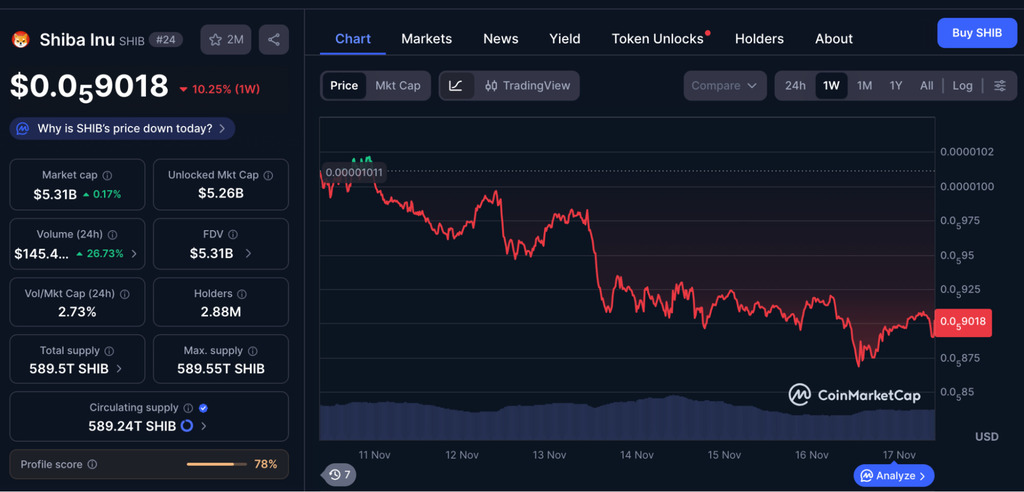Click the Analyze button below chart
1024x492 pixels.
point(893,475)
